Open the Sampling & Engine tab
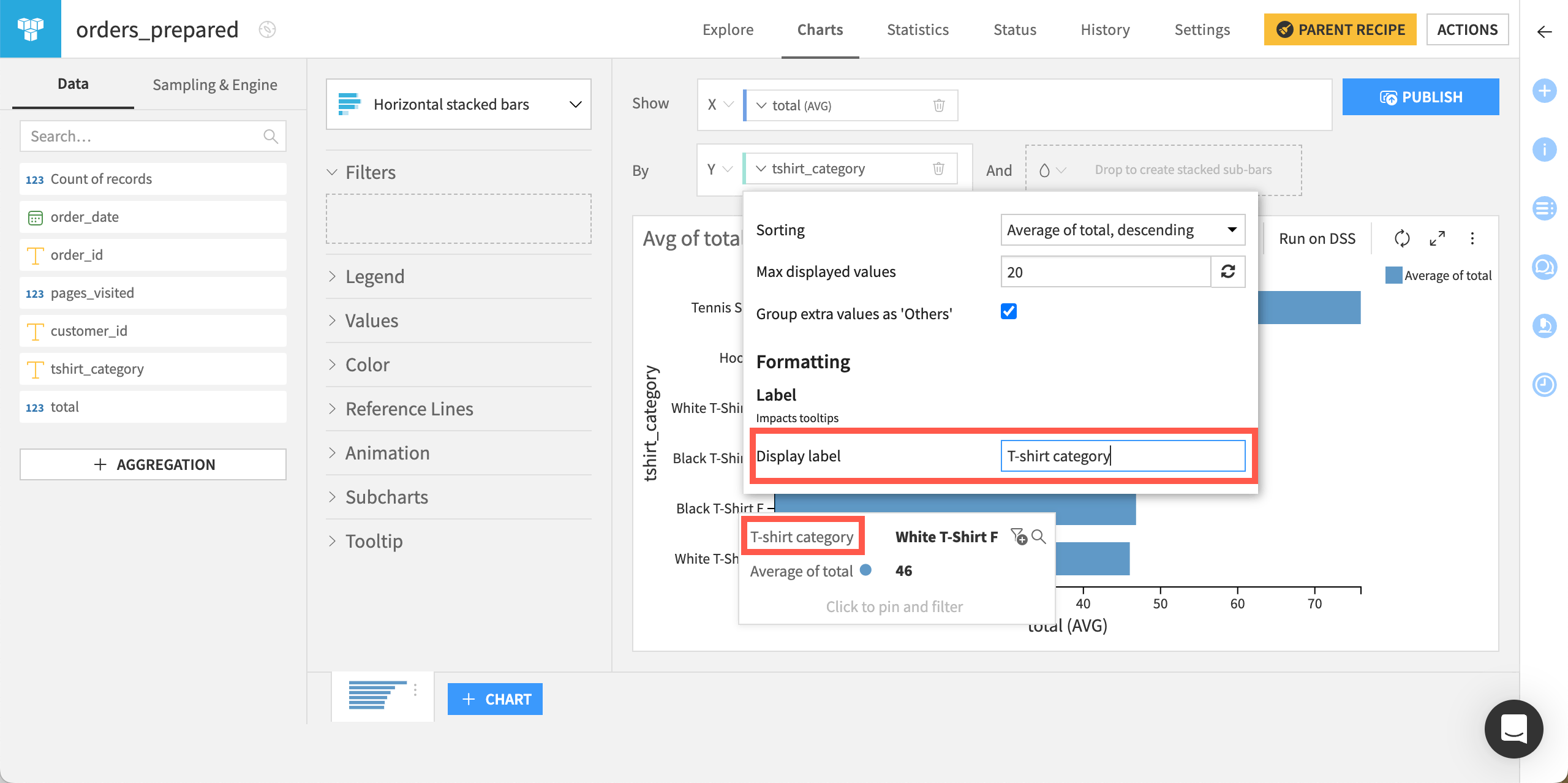 click(214, 84)
